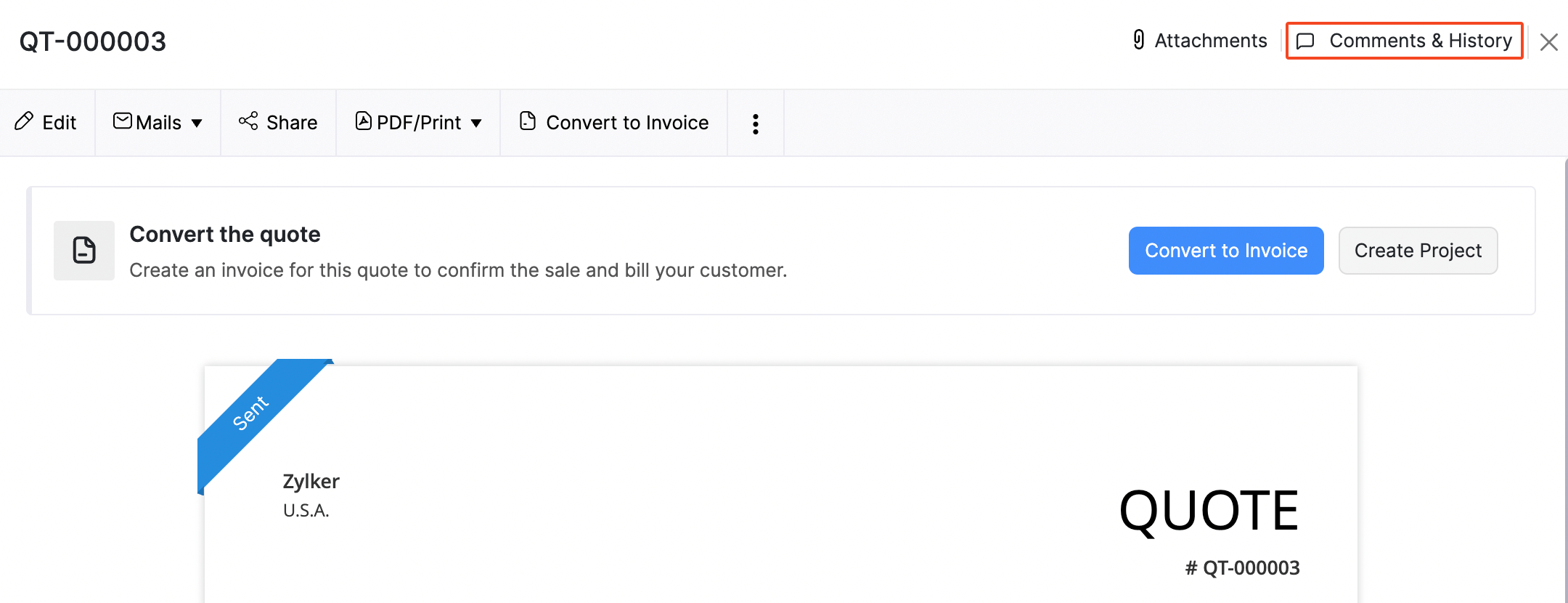
Task: Click the large QUOTE heading
Action: [1208, 511]
